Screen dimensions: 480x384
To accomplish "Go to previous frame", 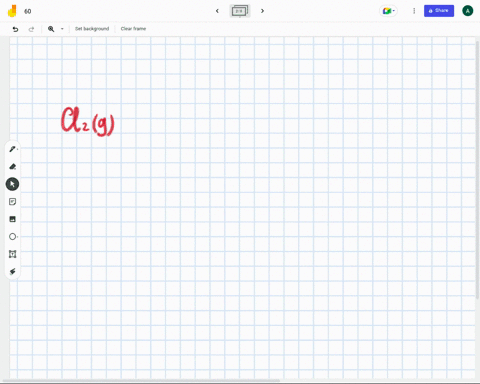I will click(217, 11).
